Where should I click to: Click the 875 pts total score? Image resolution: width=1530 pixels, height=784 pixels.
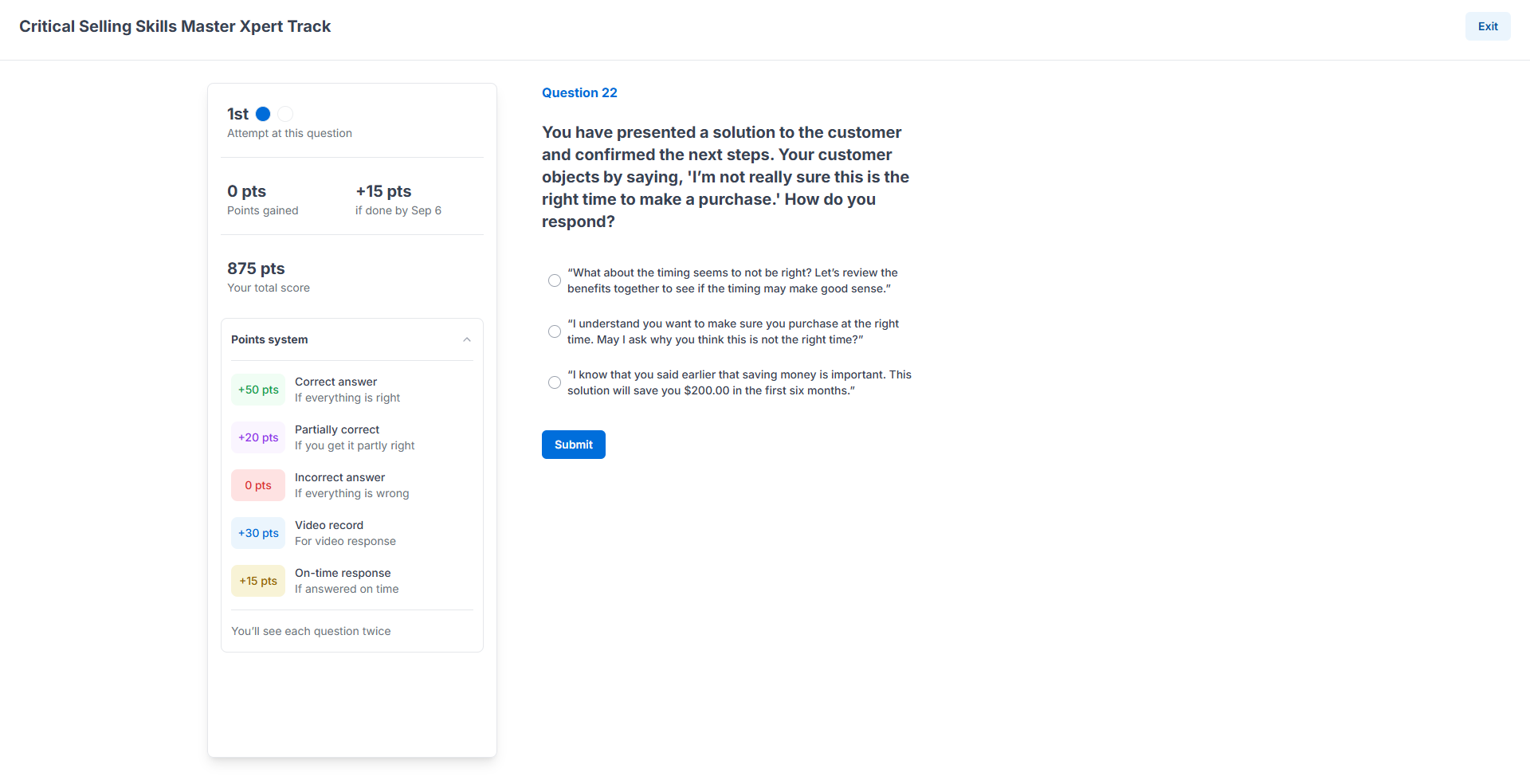pos(256,269)
